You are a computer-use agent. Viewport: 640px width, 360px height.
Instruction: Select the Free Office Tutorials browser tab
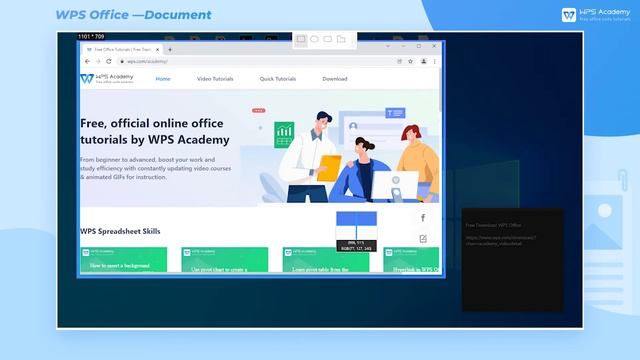click(122, 49)
